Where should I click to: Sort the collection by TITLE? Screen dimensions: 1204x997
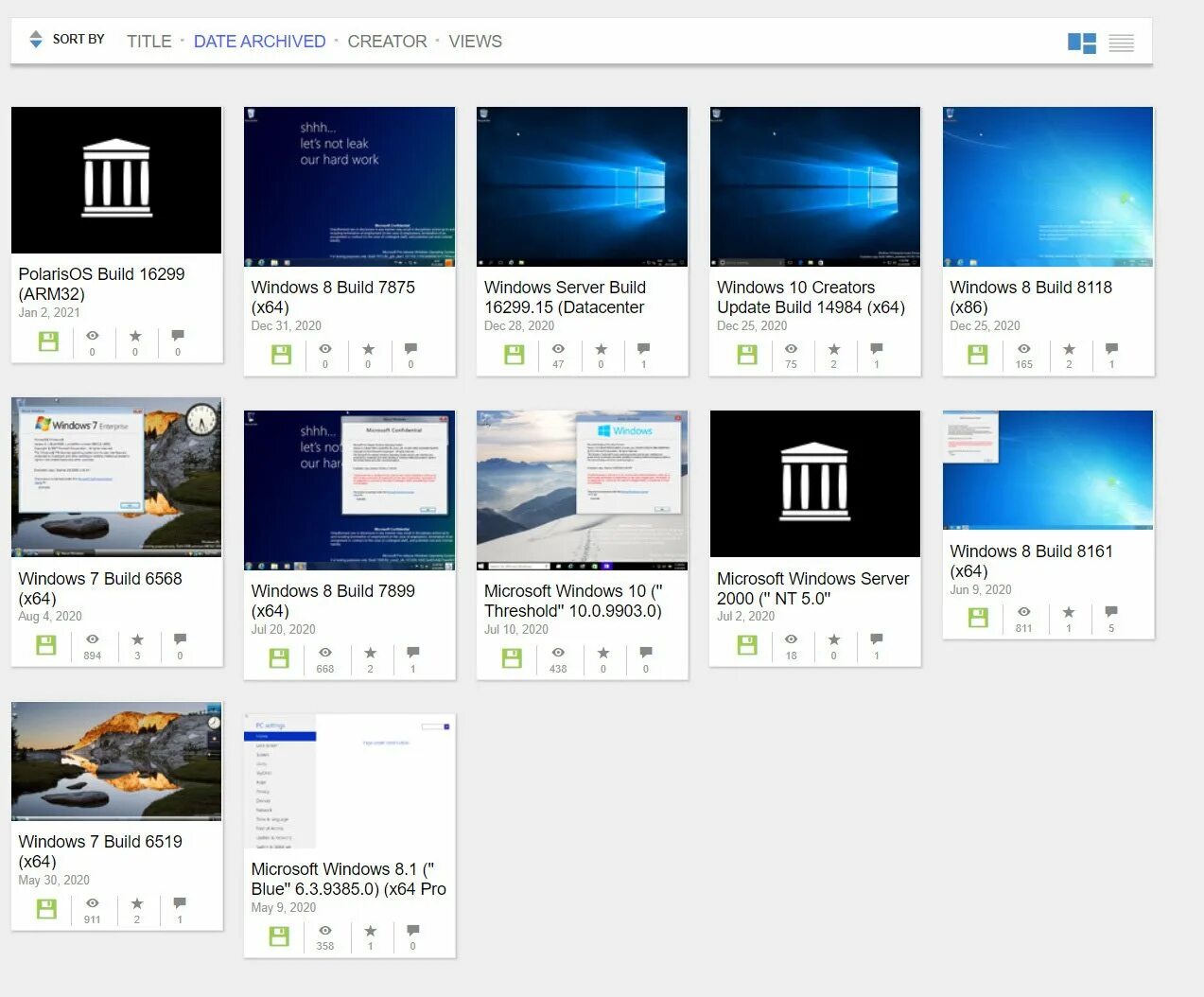[148, 41]
